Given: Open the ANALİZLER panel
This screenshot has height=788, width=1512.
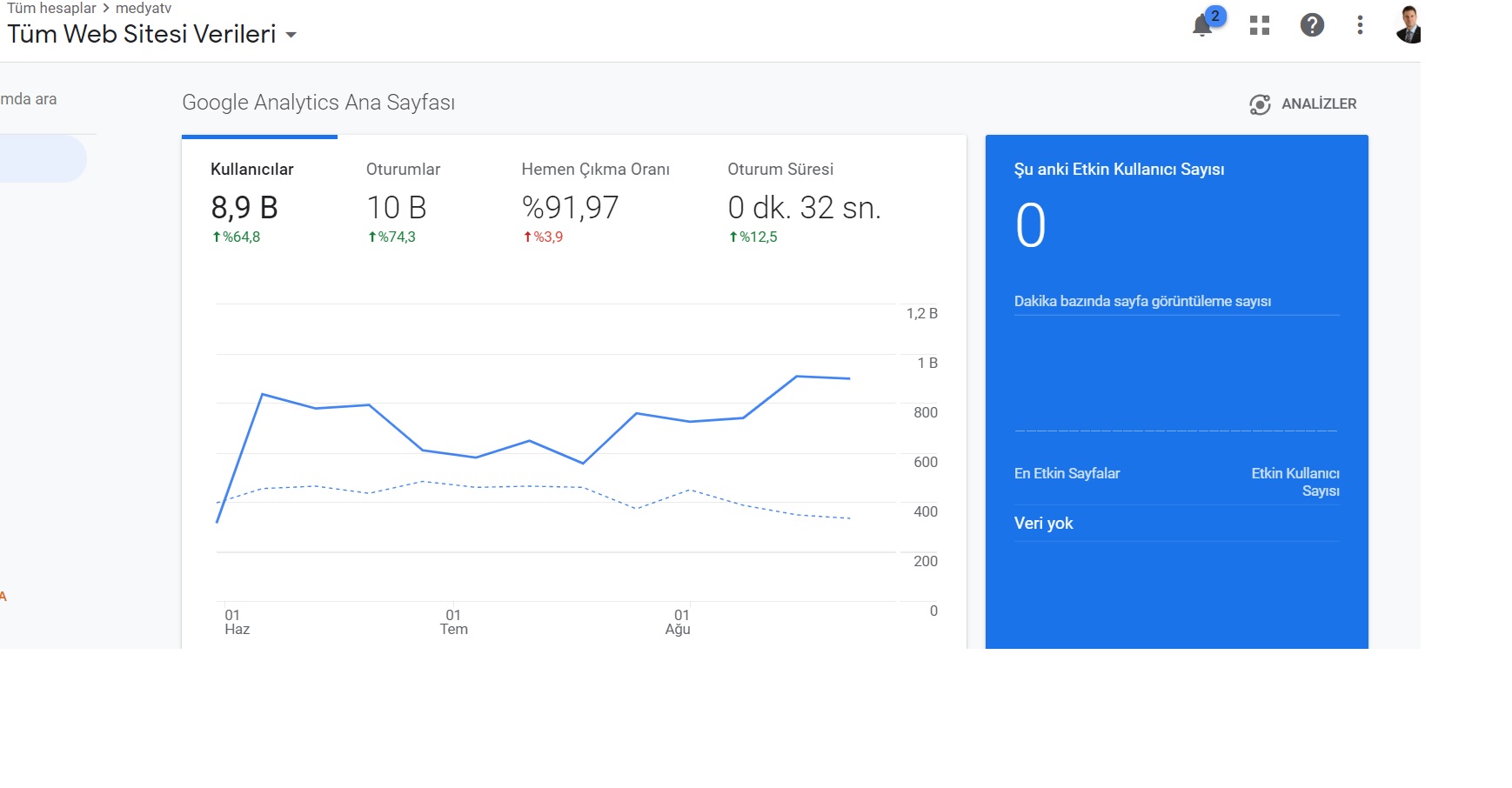Looking at the screenshot, I should (x=1303, y=104).
